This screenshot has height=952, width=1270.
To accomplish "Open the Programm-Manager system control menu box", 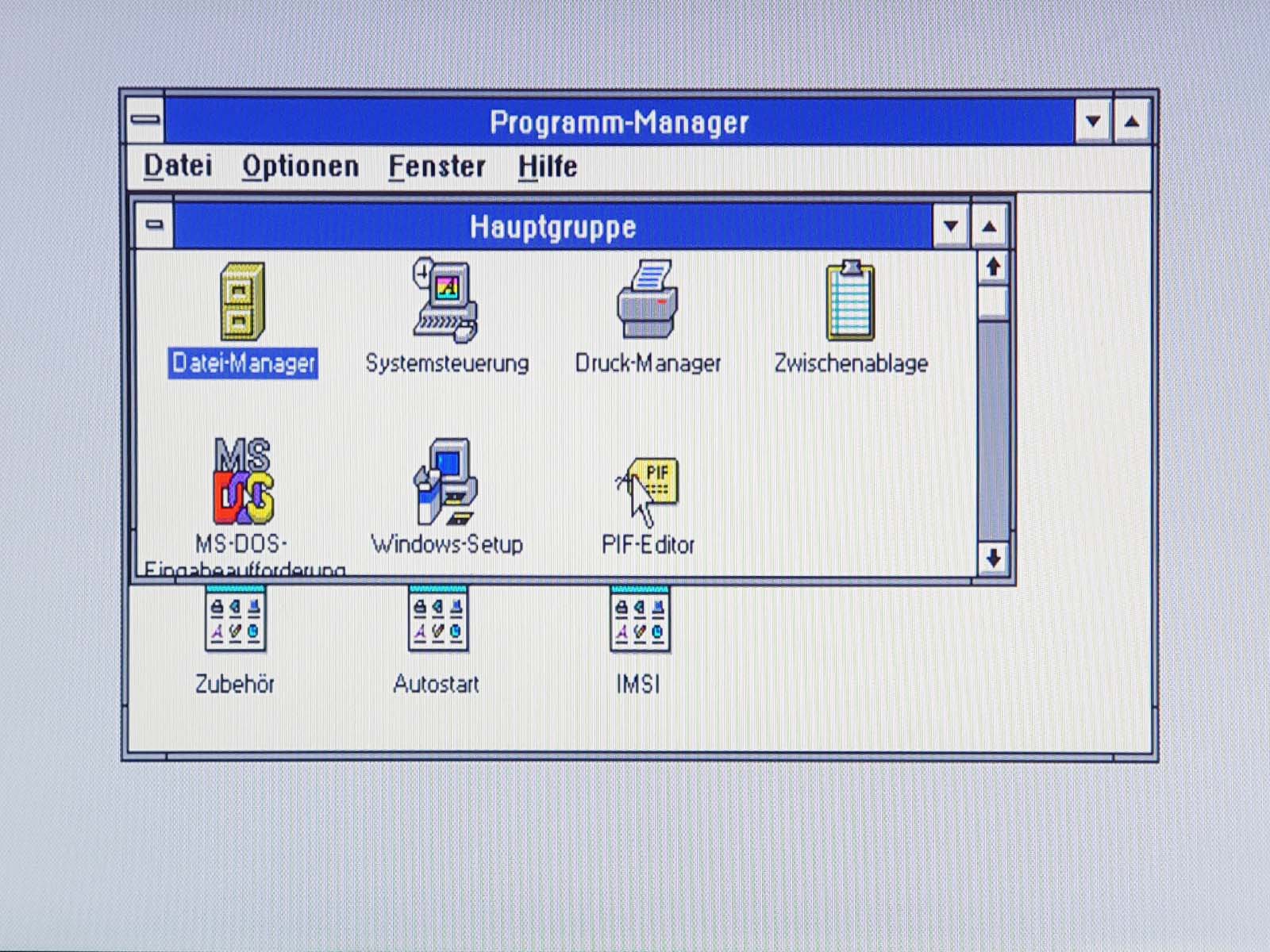I will 145,121.
